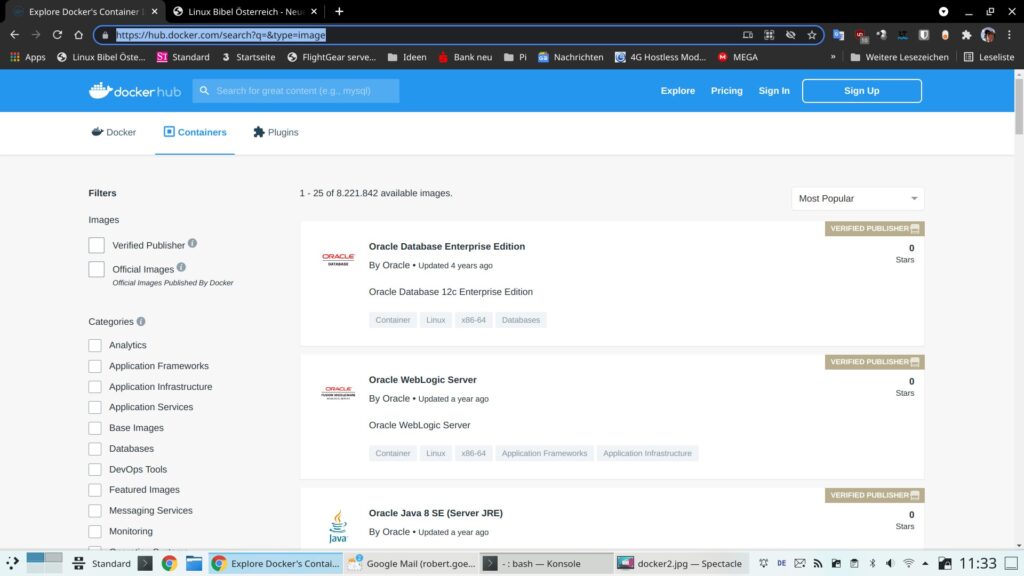The width and height of the screenshot is (1024, 576).
Task: Switch to the Containers tab
Action: tap(195, 132)
